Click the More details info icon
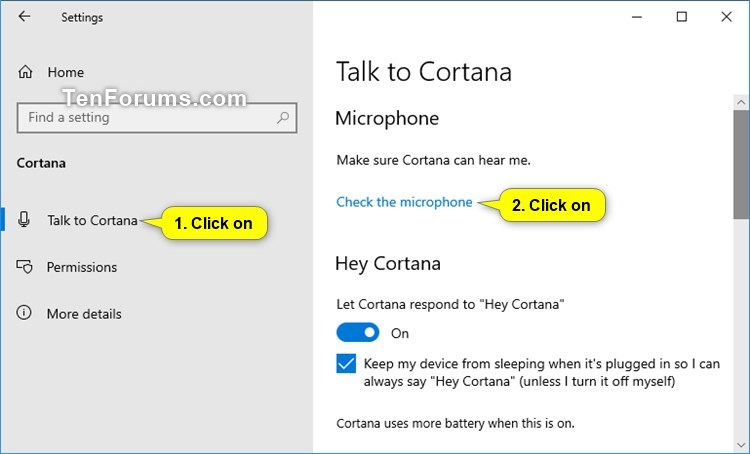Image resolution: width=750 pixels, height=454 pixels. click(x=24, y=313)
